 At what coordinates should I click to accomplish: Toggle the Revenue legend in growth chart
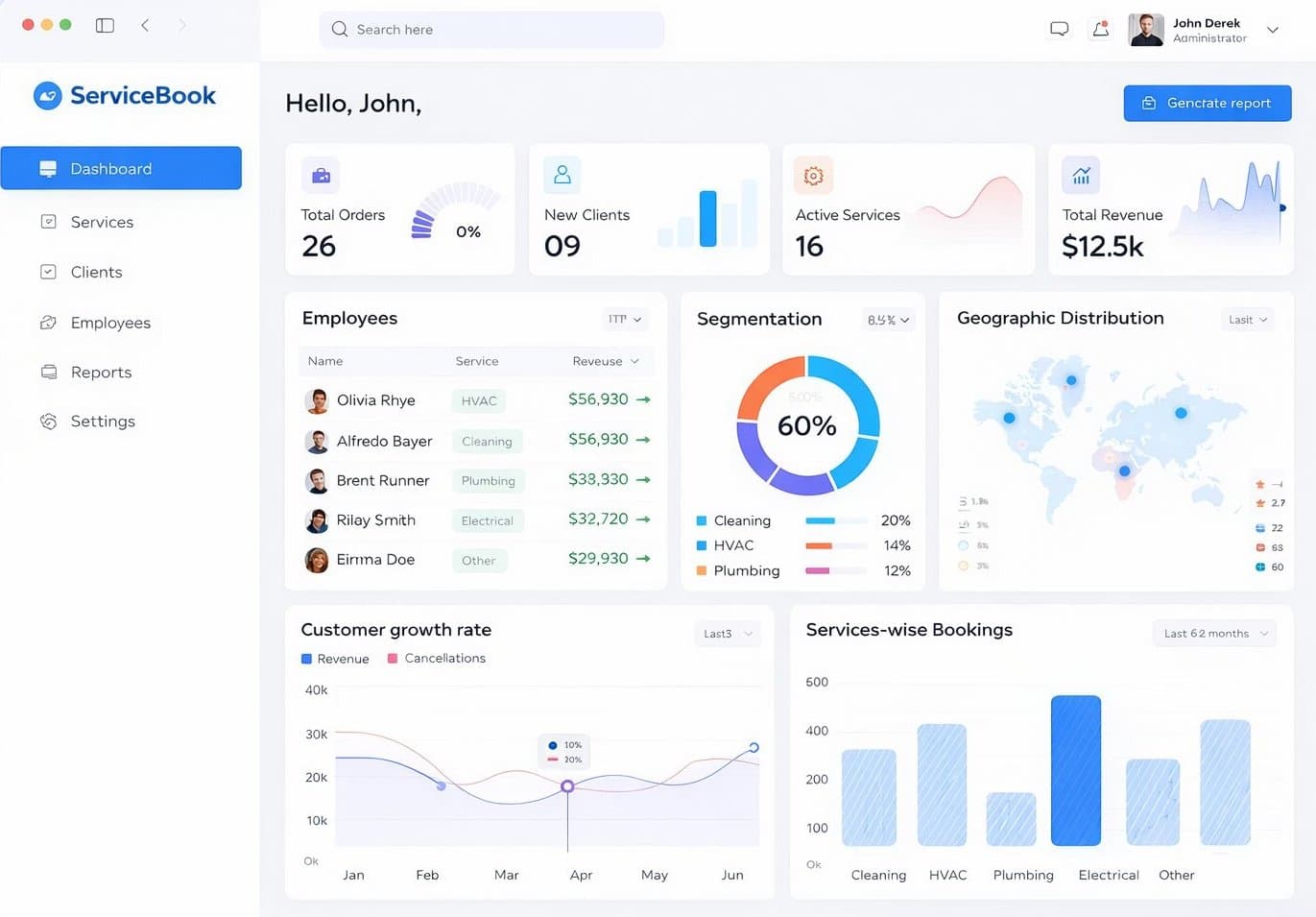[x=335, y=659]
